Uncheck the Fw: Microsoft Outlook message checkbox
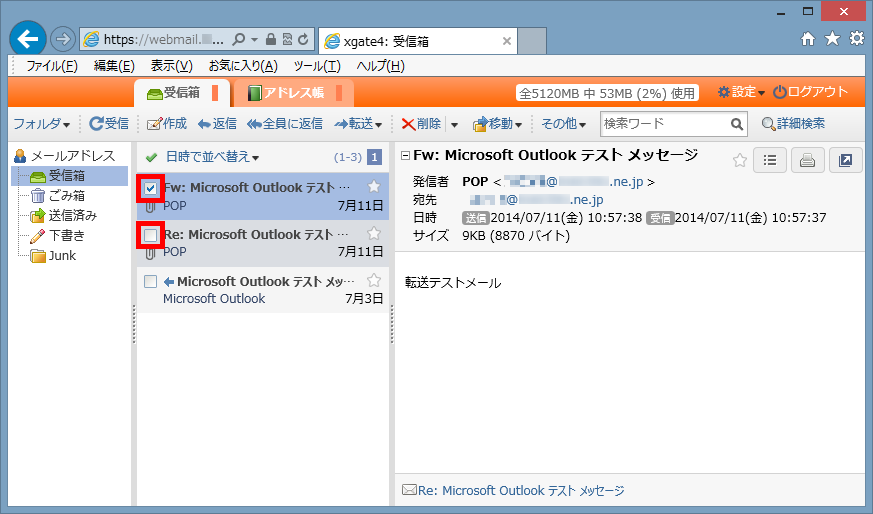 coord(150,187)
